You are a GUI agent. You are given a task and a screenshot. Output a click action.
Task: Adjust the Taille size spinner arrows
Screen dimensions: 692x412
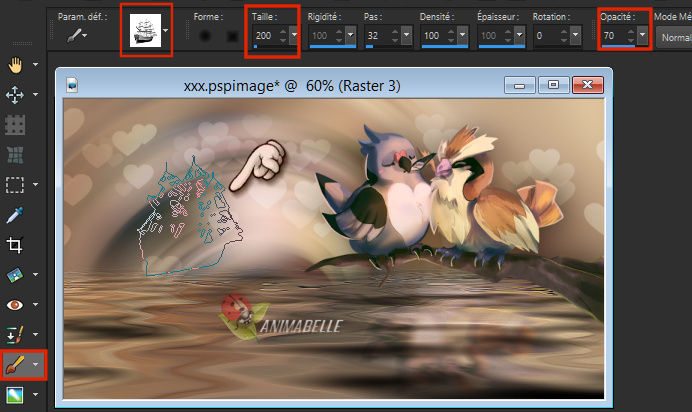tap(283, 35)
